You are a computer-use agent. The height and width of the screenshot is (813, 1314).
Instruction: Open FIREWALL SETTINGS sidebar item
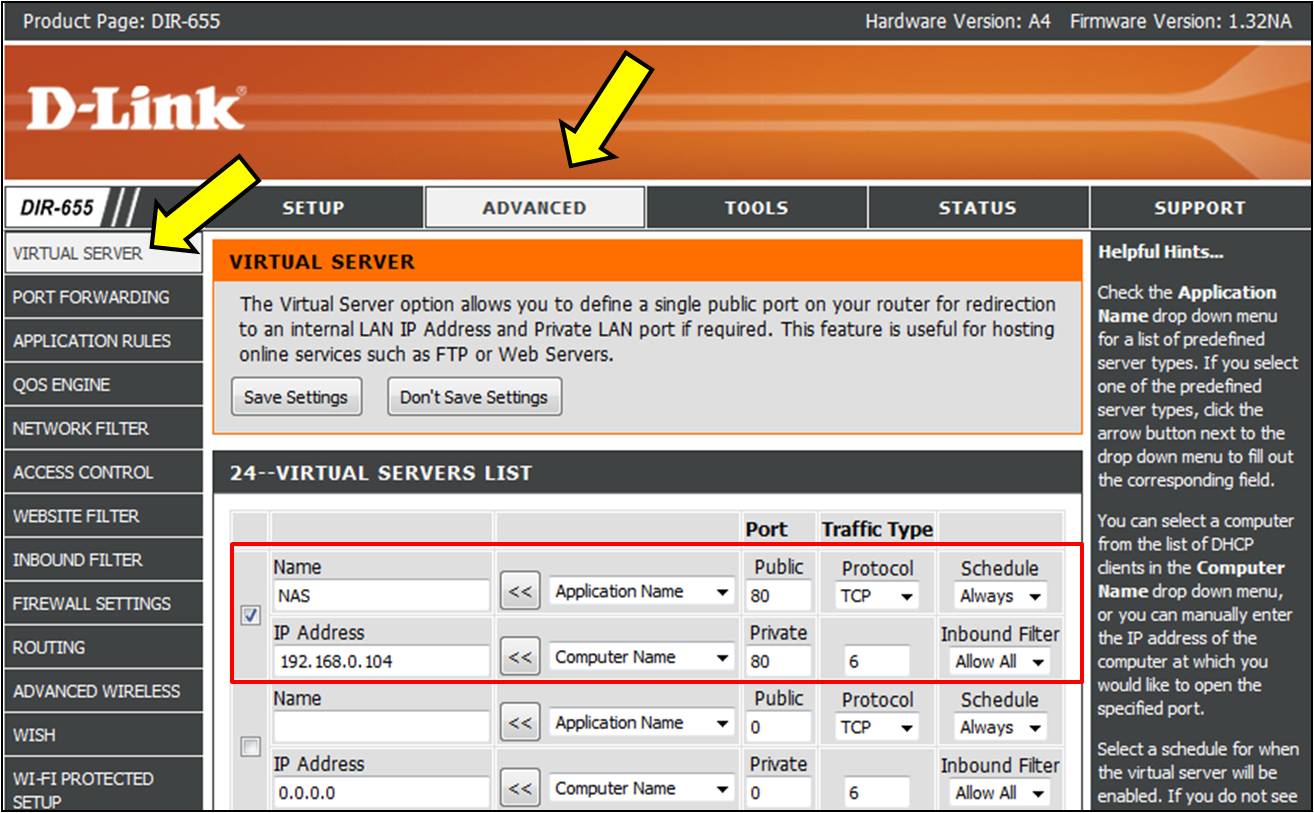[x=103, y=604]
